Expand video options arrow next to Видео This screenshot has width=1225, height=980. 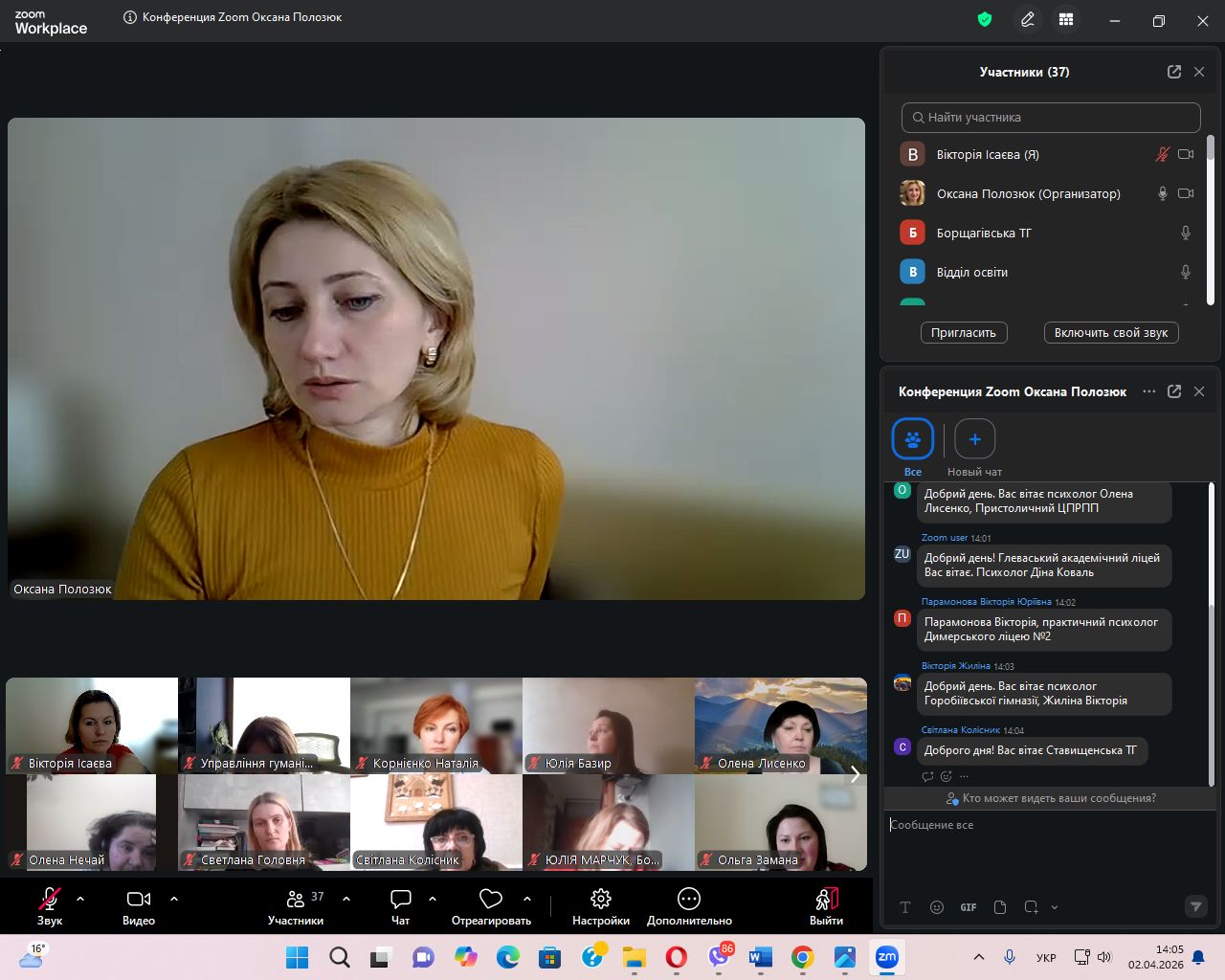click(174, 899)
